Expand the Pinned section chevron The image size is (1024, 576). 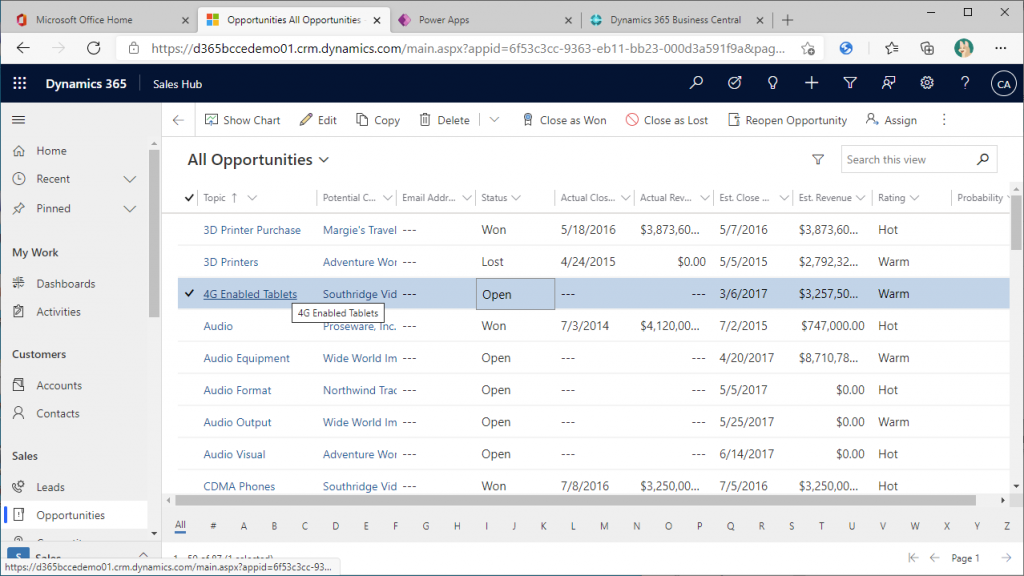pos(130,209)
